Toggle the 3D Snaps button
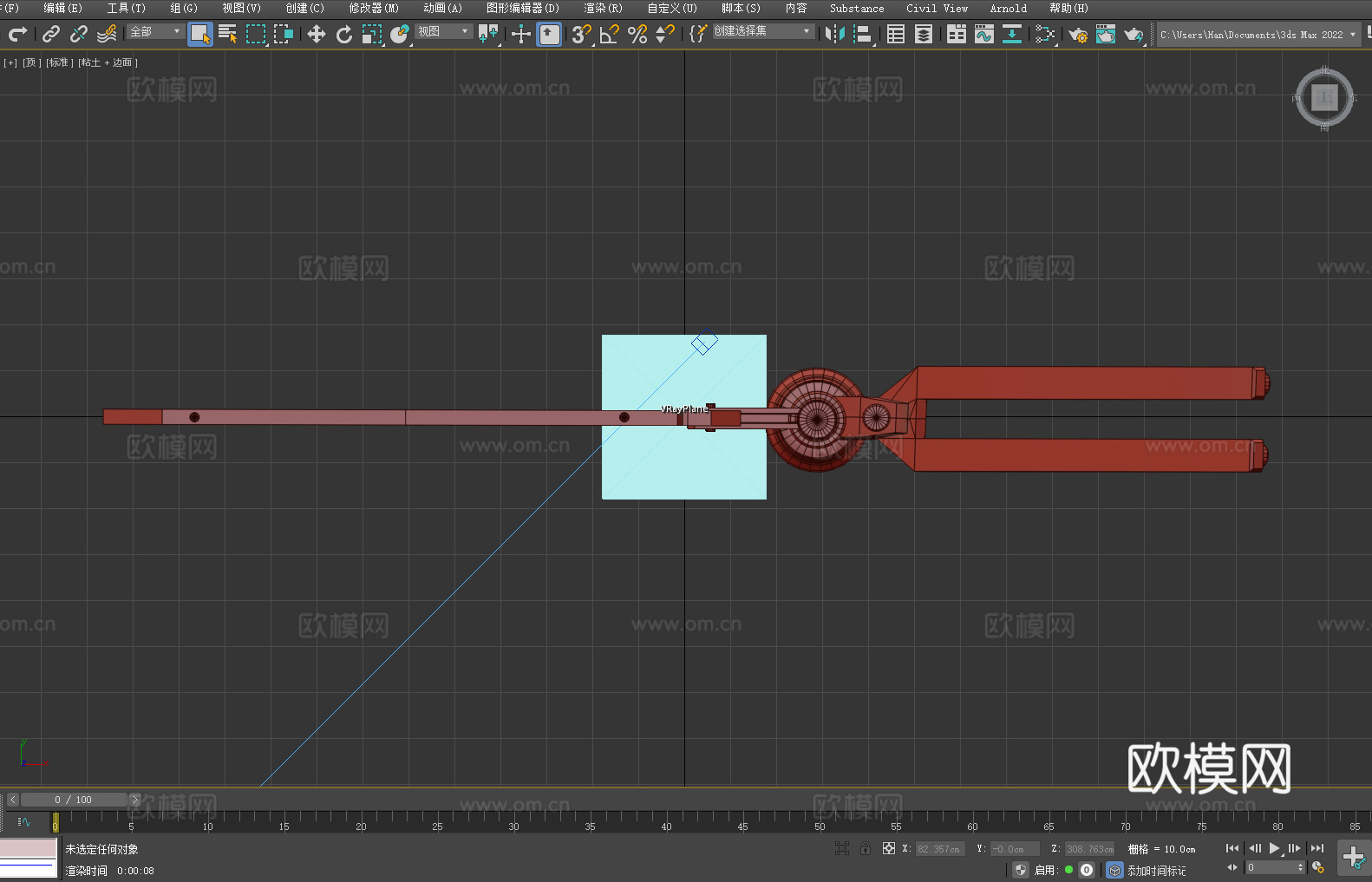 click(581, 34)
